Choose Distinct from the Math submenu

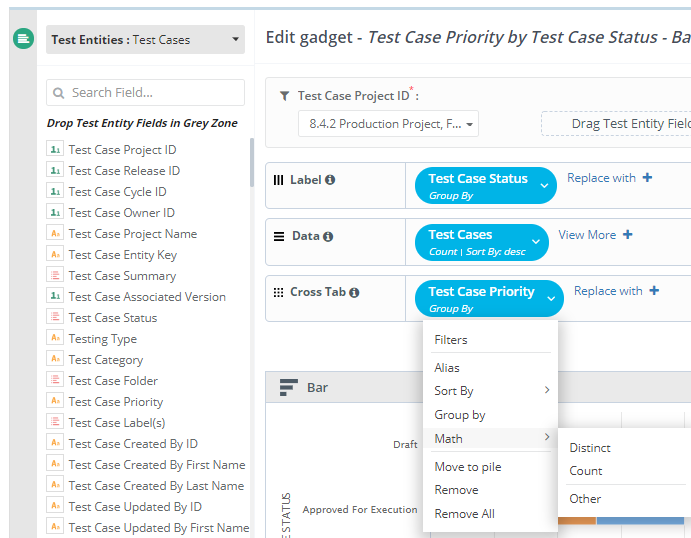coord(590,448)
